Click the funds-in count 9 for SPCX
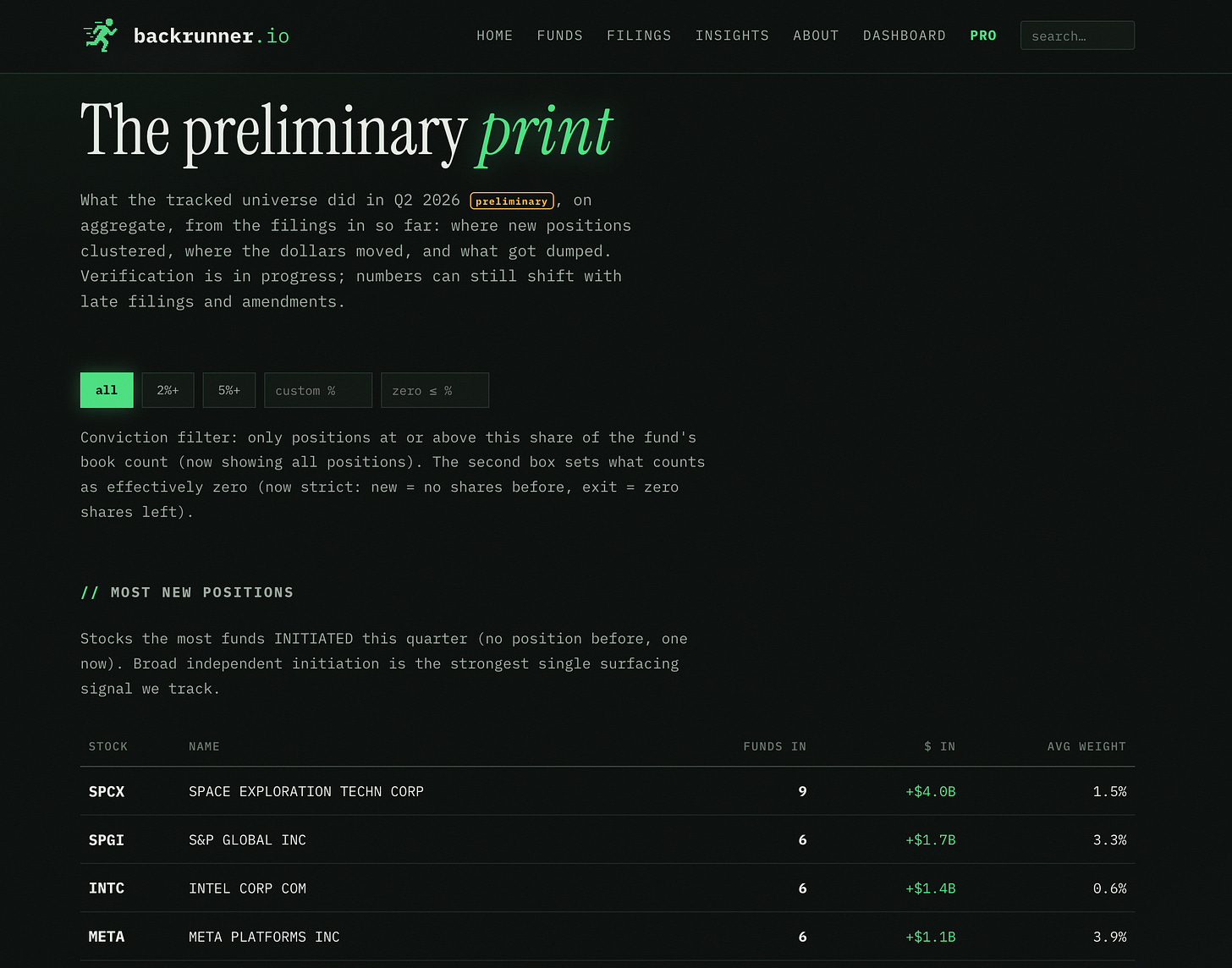The image size is (1232, 968). click(x=802, y=791)
